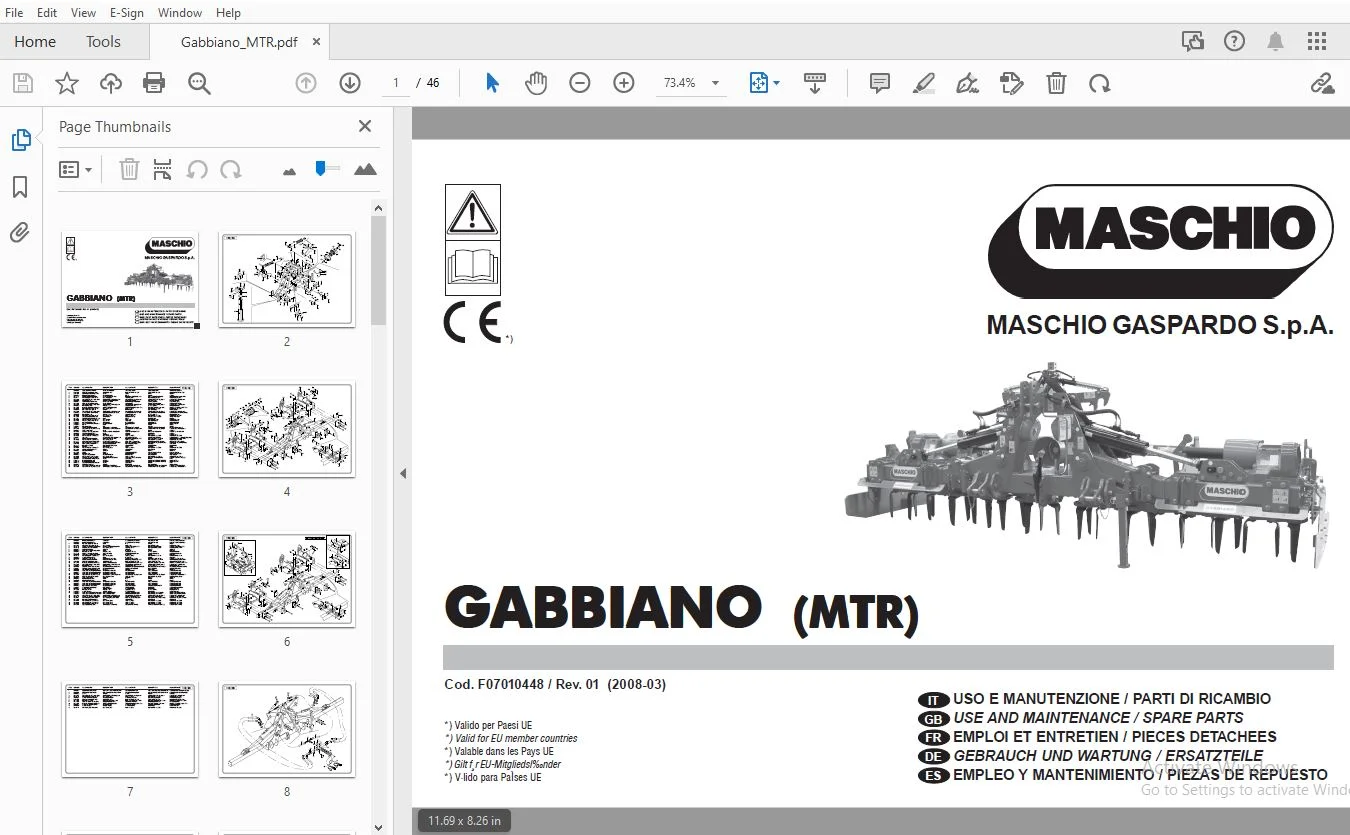
Task: Switch to the Tools tab
Action: 103,42
